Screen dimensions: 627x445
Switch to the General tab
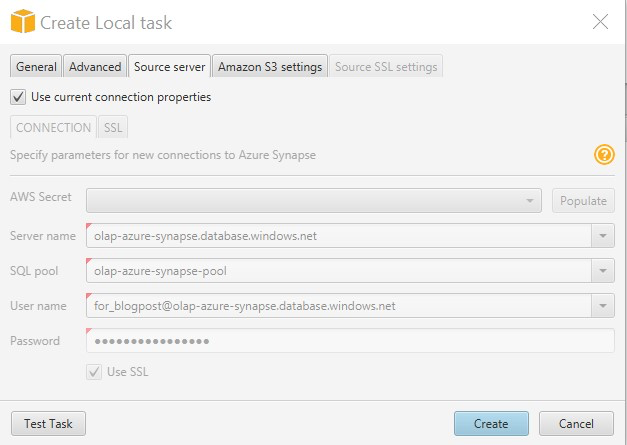pos(36,66)
